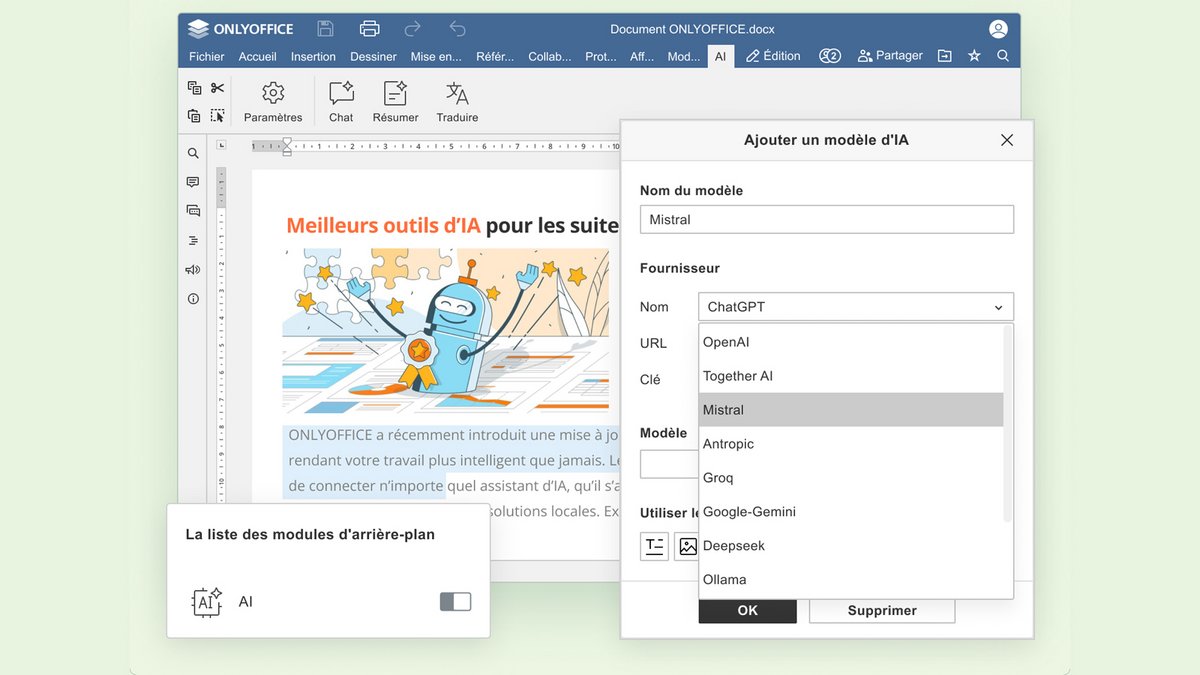Confirm the dialog with OK
This screenshot has height=675, width=1200.
[x=748, y=610]
